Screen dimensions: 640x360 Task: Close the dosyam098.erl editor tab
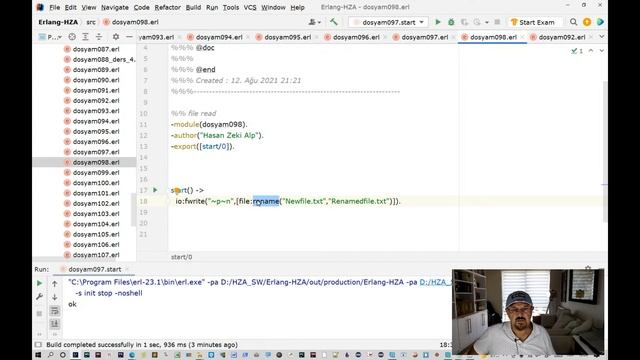522,37
